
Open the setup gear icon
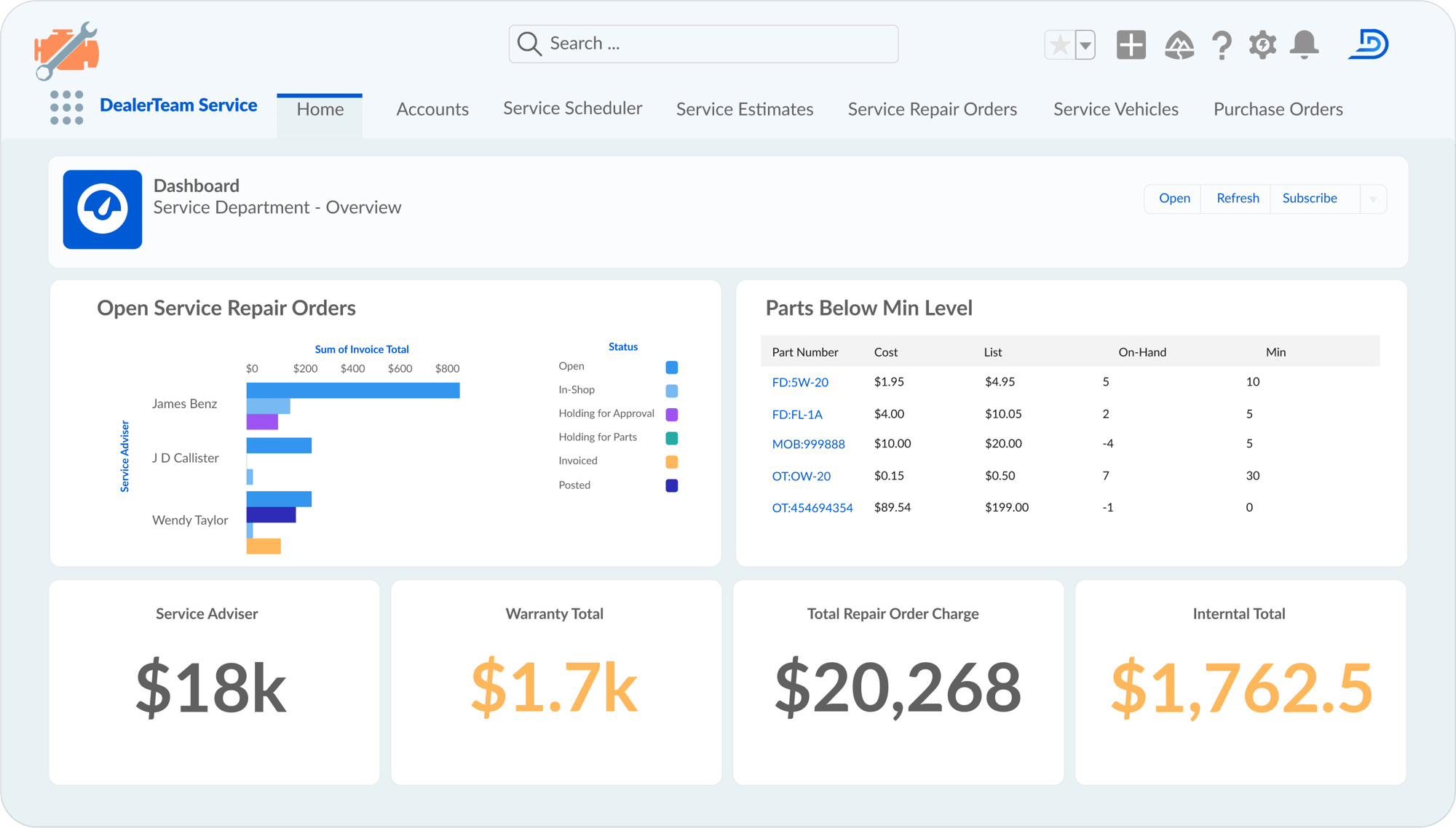point(1263,45)
